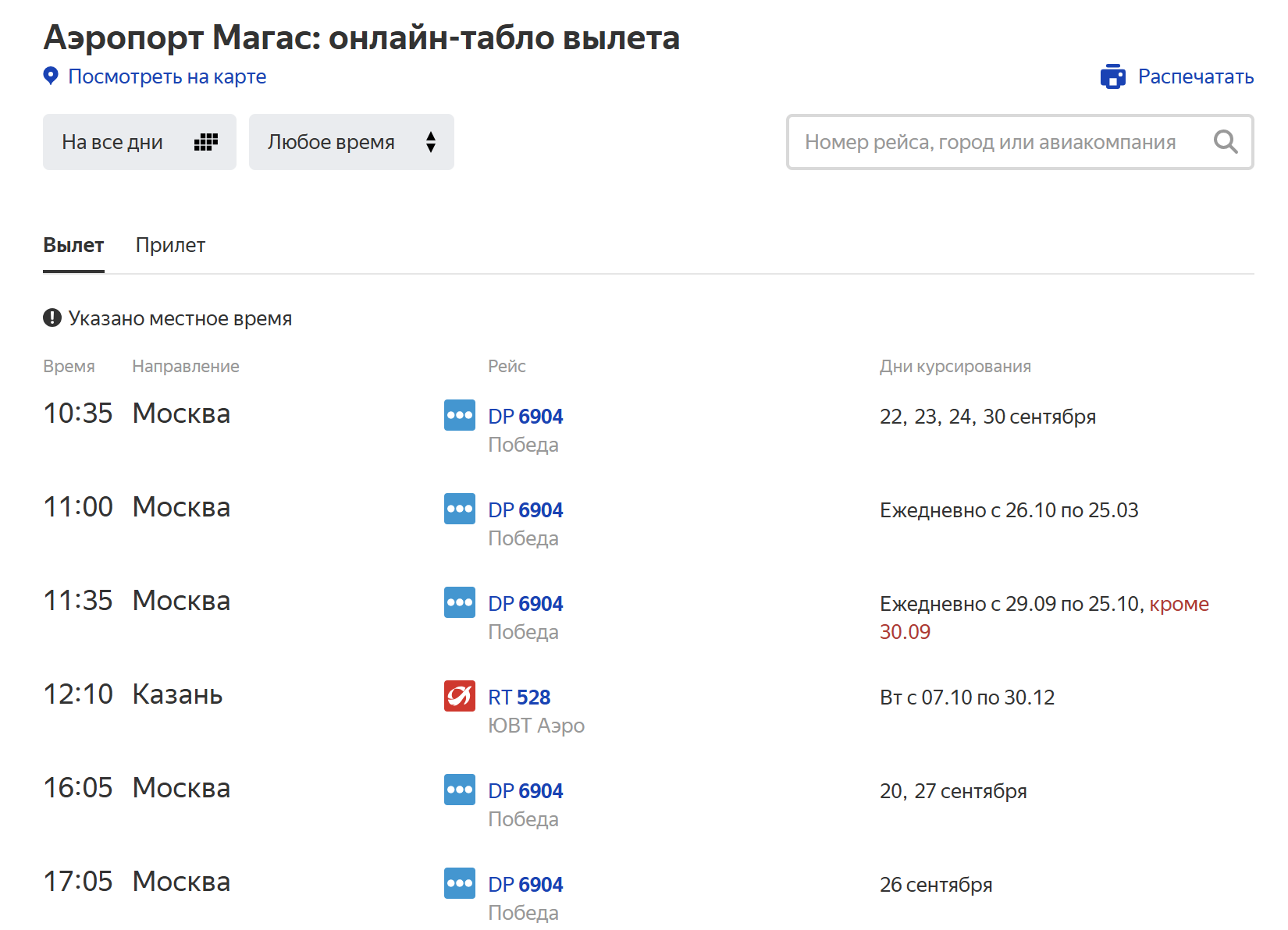The image size is (1288, 930).
Task: Select the "Вылет" departures tab
Action: (73, 245)
